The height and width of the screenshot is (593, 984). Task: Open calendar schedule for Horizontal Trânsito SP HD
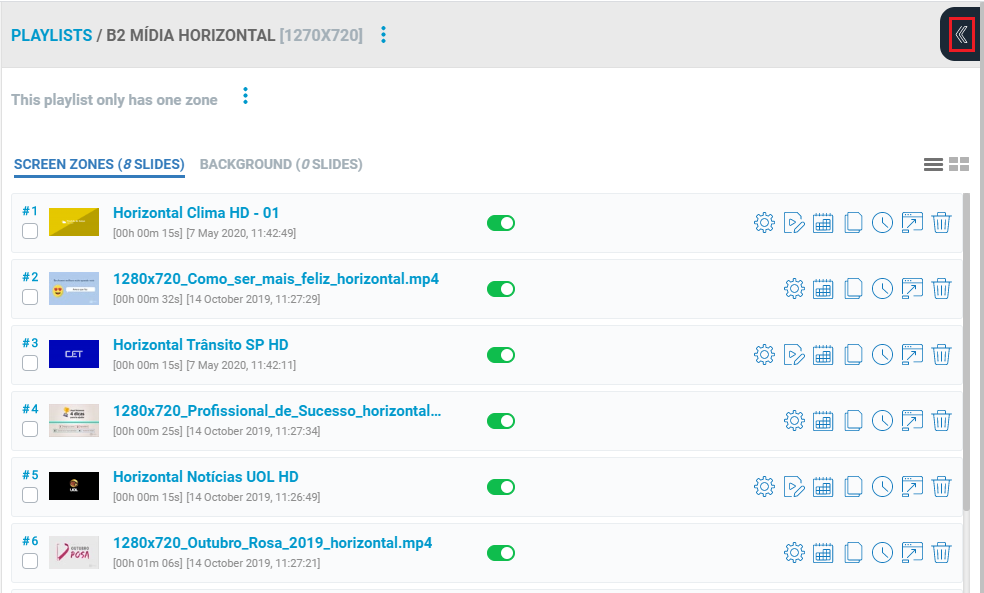pos(823,355)
